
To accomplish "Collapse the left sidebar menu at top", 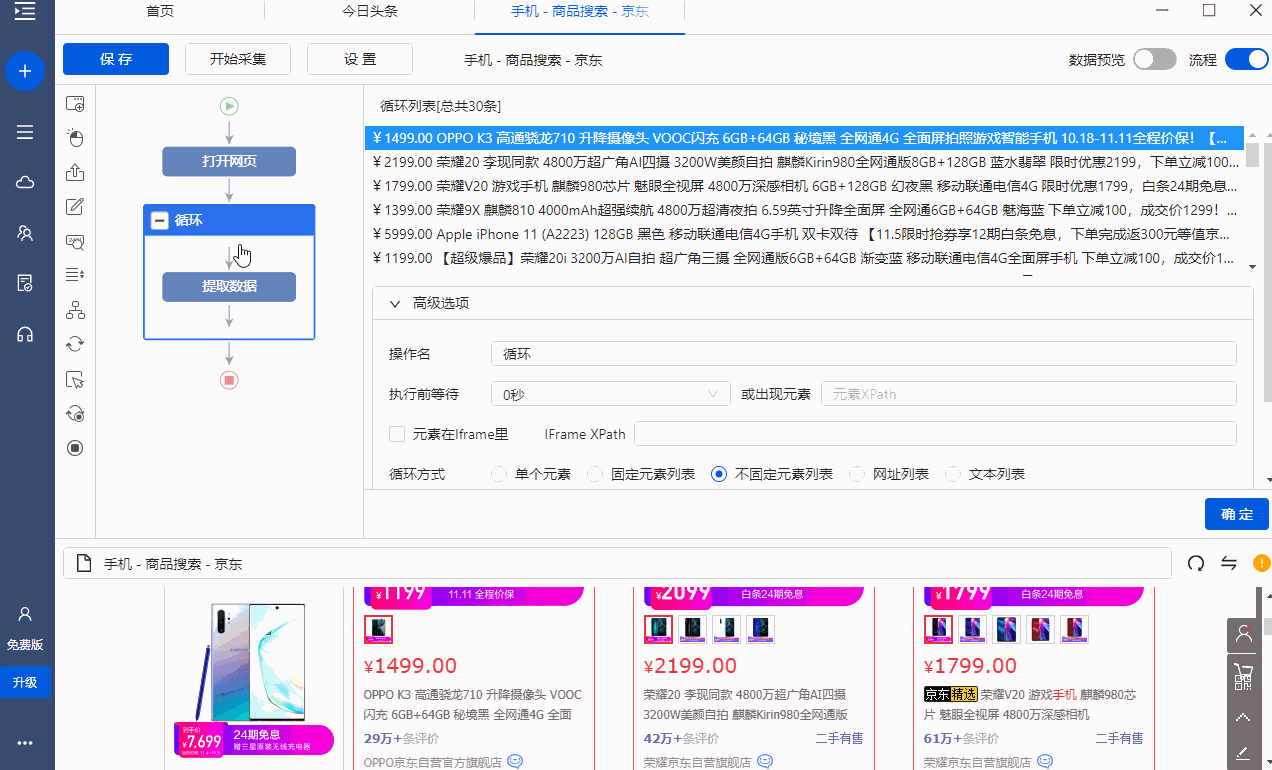I will point(25,12).
